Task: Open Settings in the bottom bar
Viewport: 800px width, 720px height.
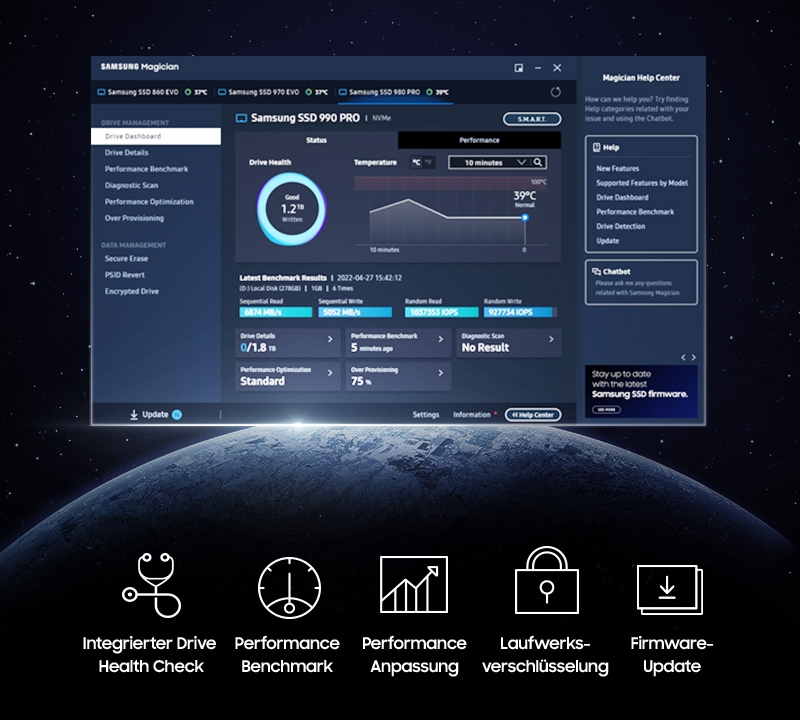Action: [x=426, y=415]
